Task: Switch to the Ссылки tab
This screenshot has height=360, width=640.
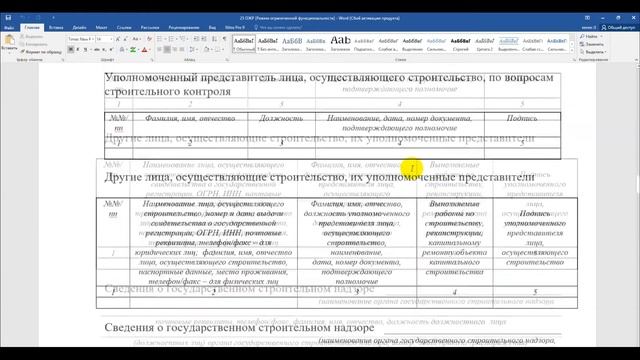Action: [124, 27]
